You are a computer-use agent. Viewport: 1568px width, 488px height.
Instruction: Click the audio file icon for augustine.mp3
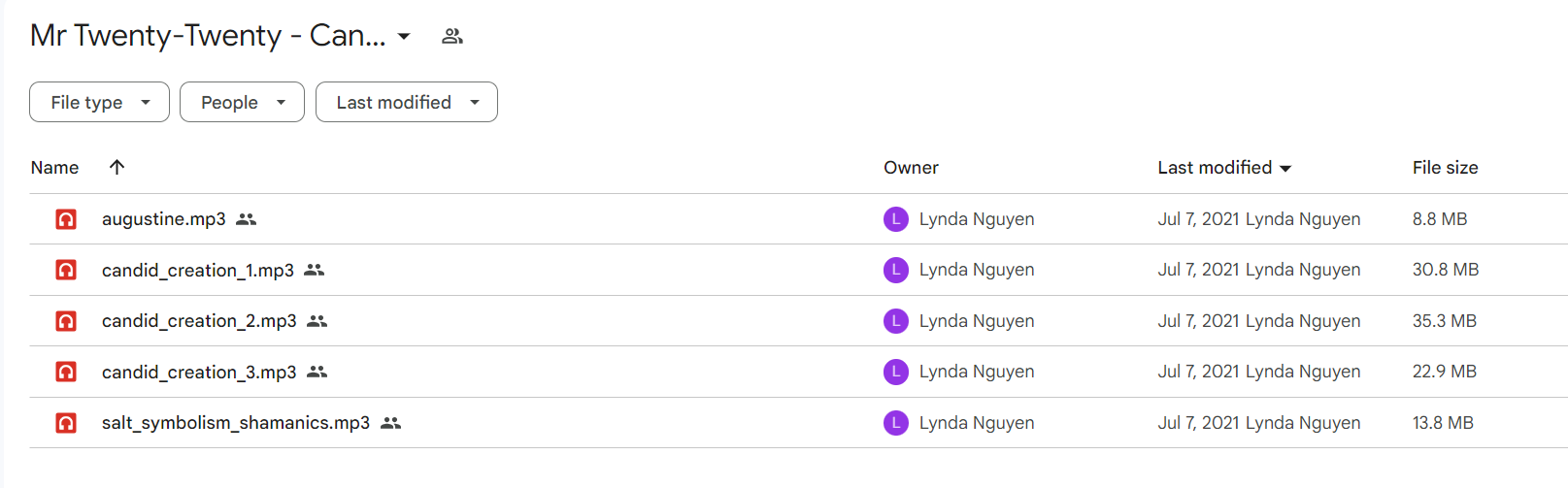(66, 219)
